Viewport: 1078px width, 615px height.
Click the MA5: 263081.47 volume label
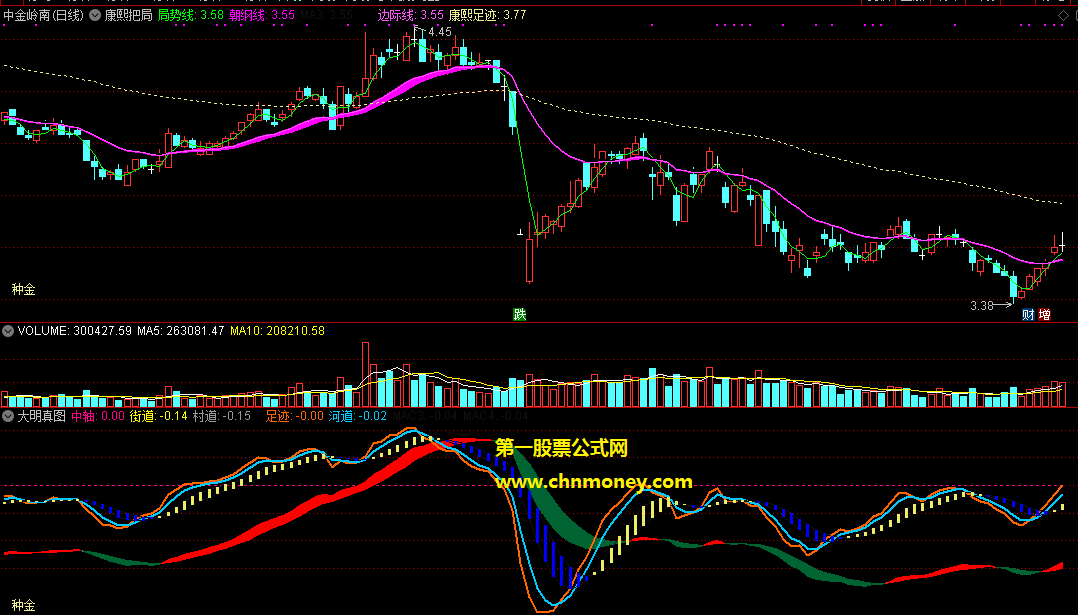pyautogui.click(x=181, y=331)
